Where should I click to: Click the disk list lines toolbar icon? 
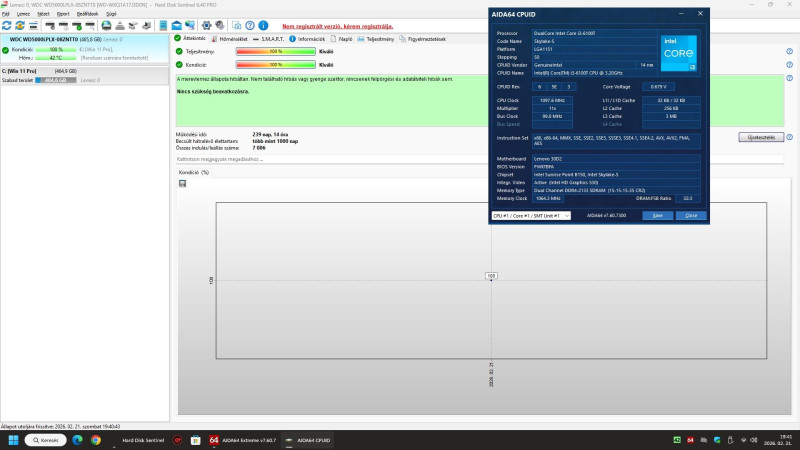coord(33,26)
